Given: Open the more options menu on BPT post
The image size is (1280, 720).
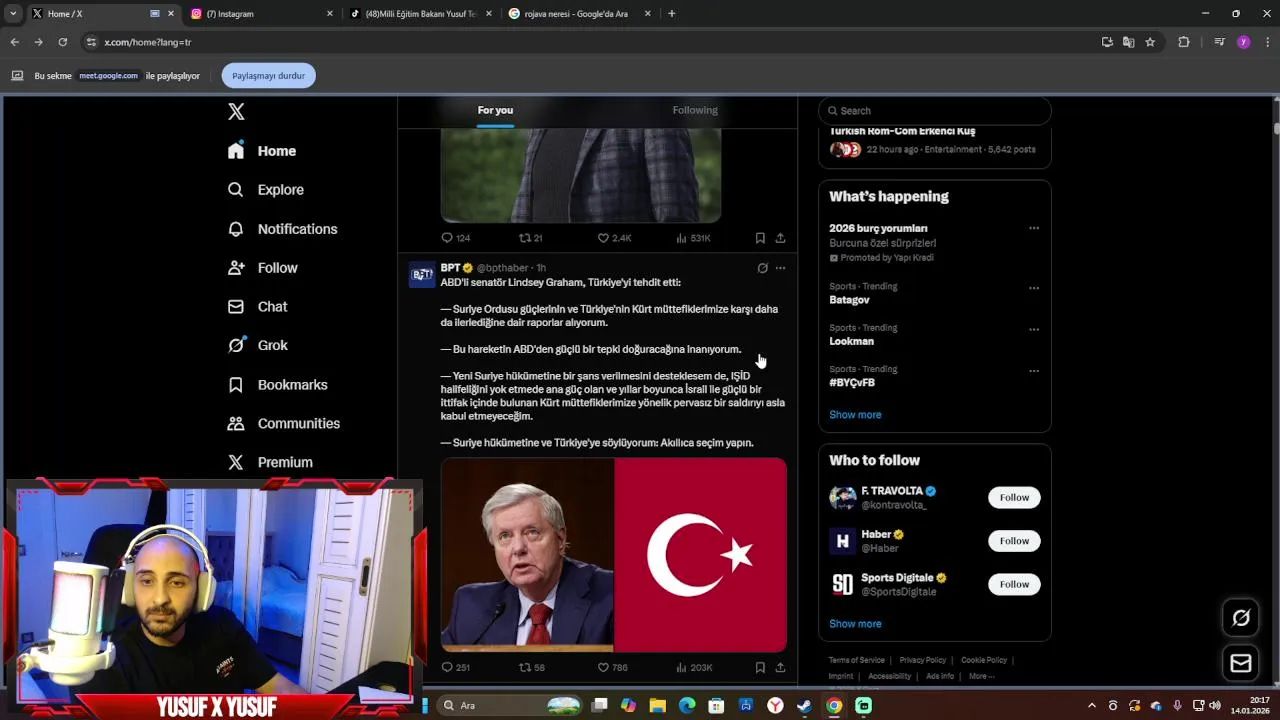Looking at the screenshot, I should point(780,268).
